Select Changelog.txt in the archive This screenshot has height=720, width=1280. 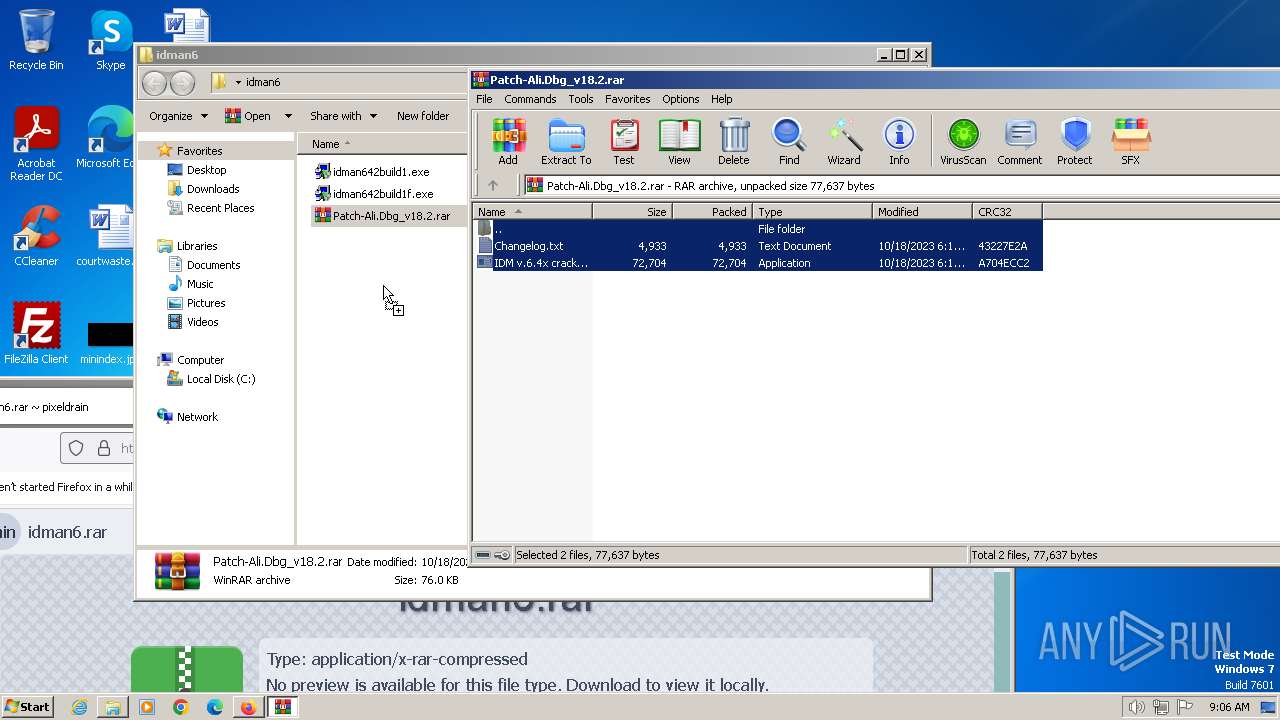coord(758,246)
